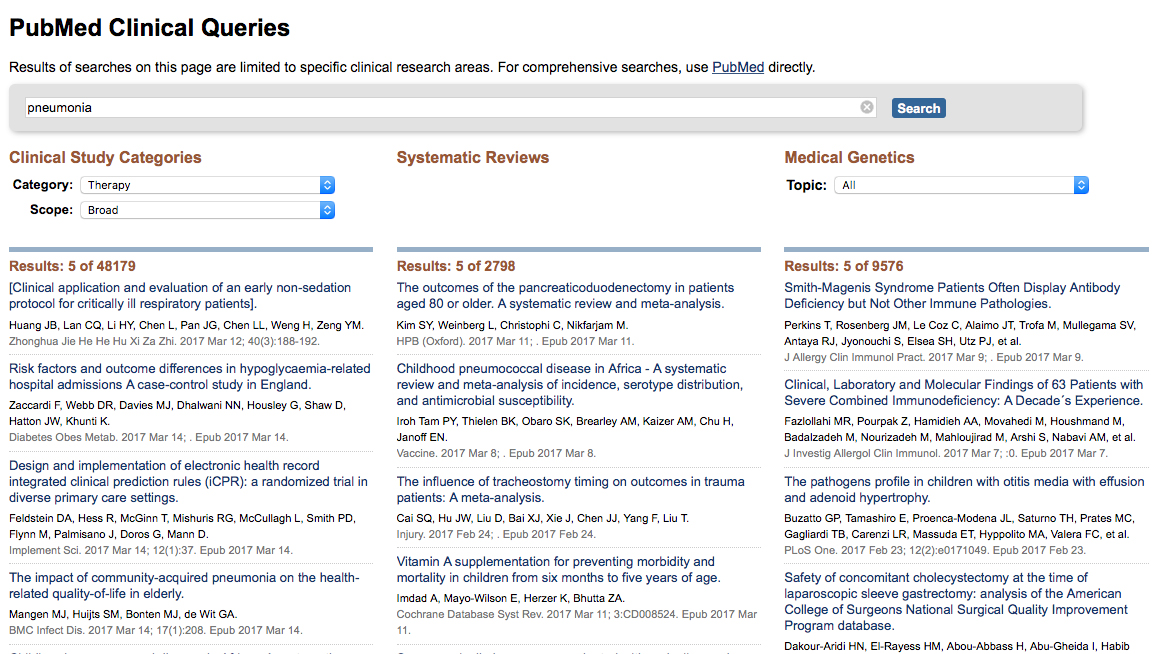Screen dimensions: 1163x654
Task: Open article on early non-sedation protocol
Action: 180,296
